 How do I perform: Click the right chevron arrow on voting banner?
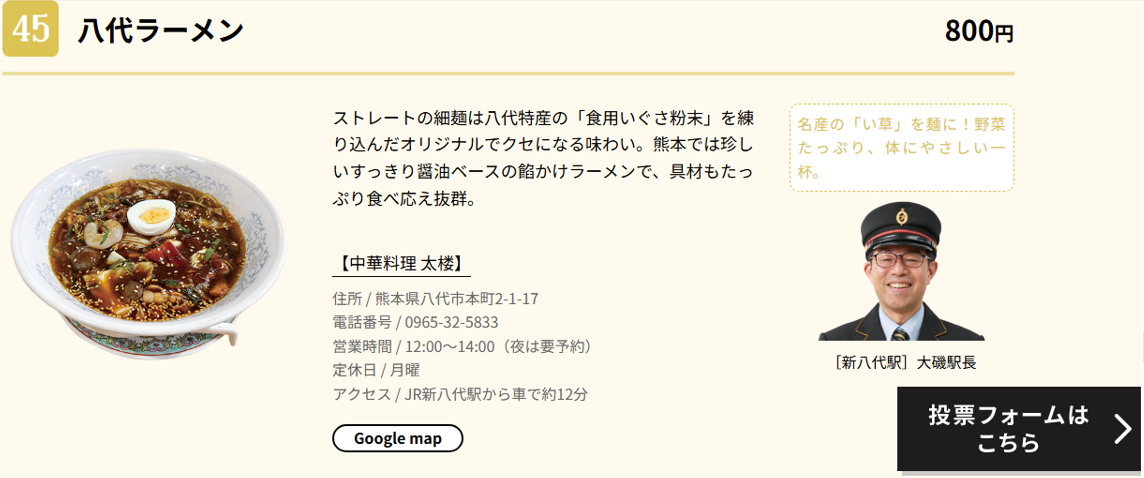coord(1122,429)
